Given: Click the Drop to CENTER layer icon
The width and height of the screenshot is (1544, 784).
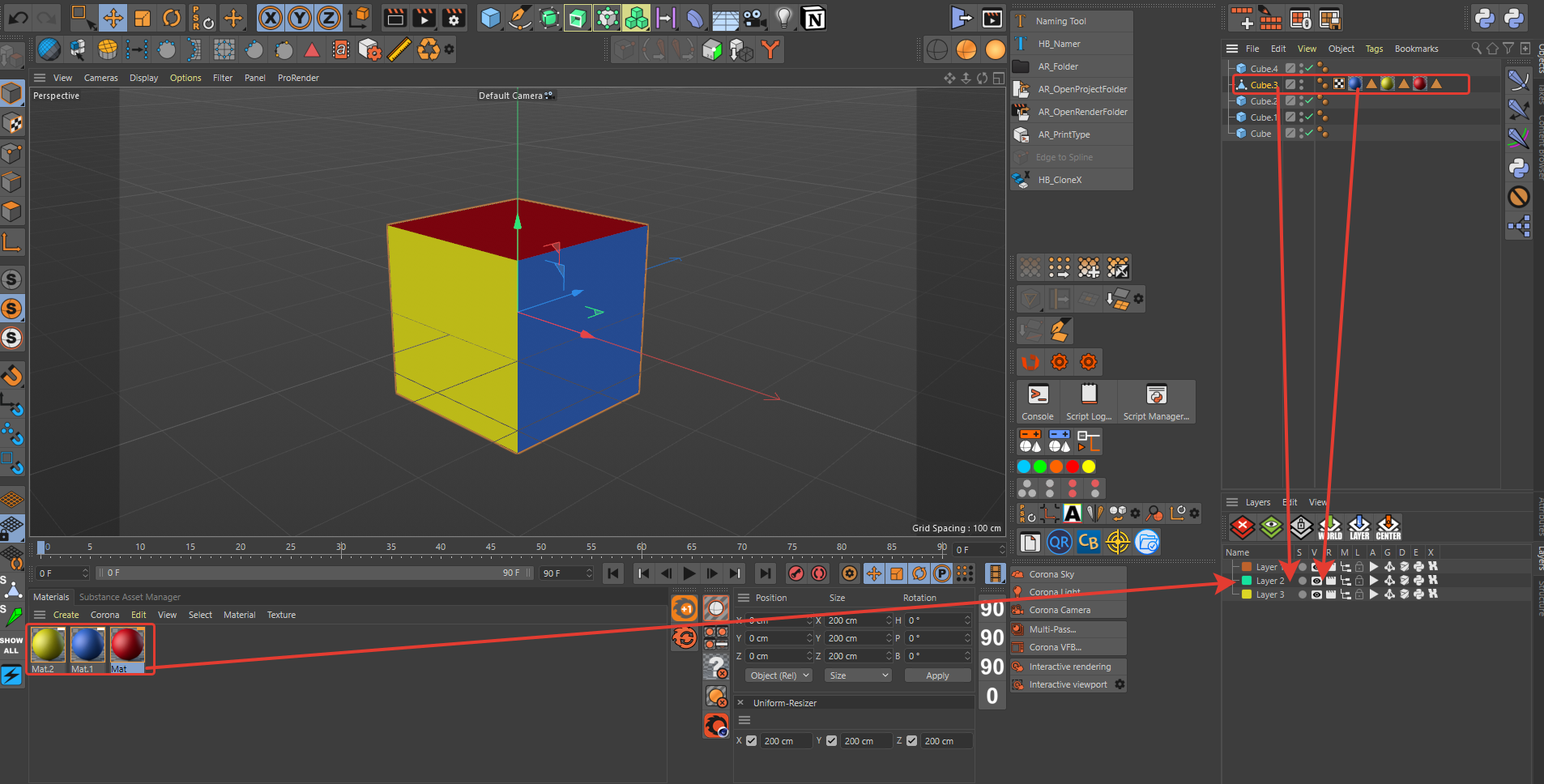Looking at the screenshot, I should tap(1388, 526).
